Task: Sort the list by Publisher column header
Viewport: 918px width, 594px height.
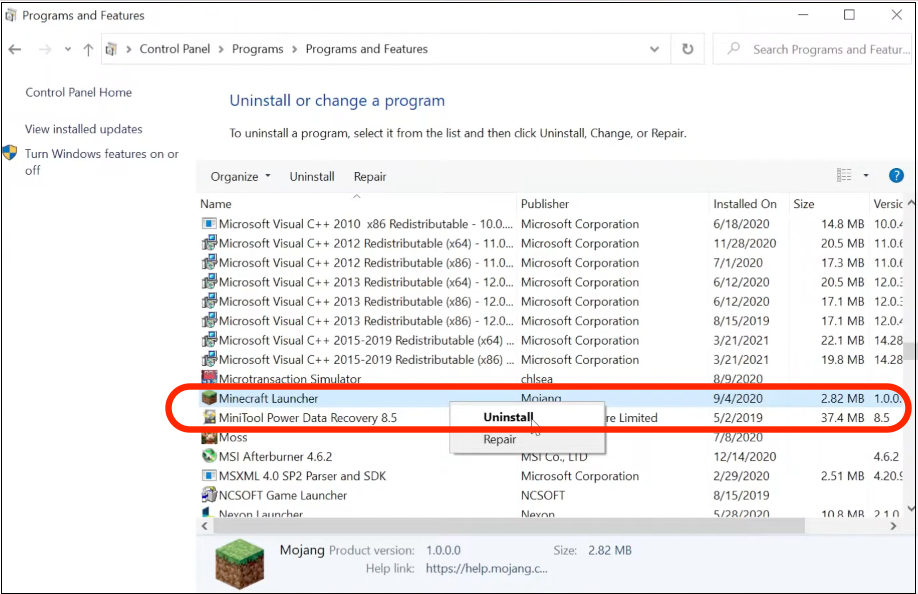Action: coord(545,204)
